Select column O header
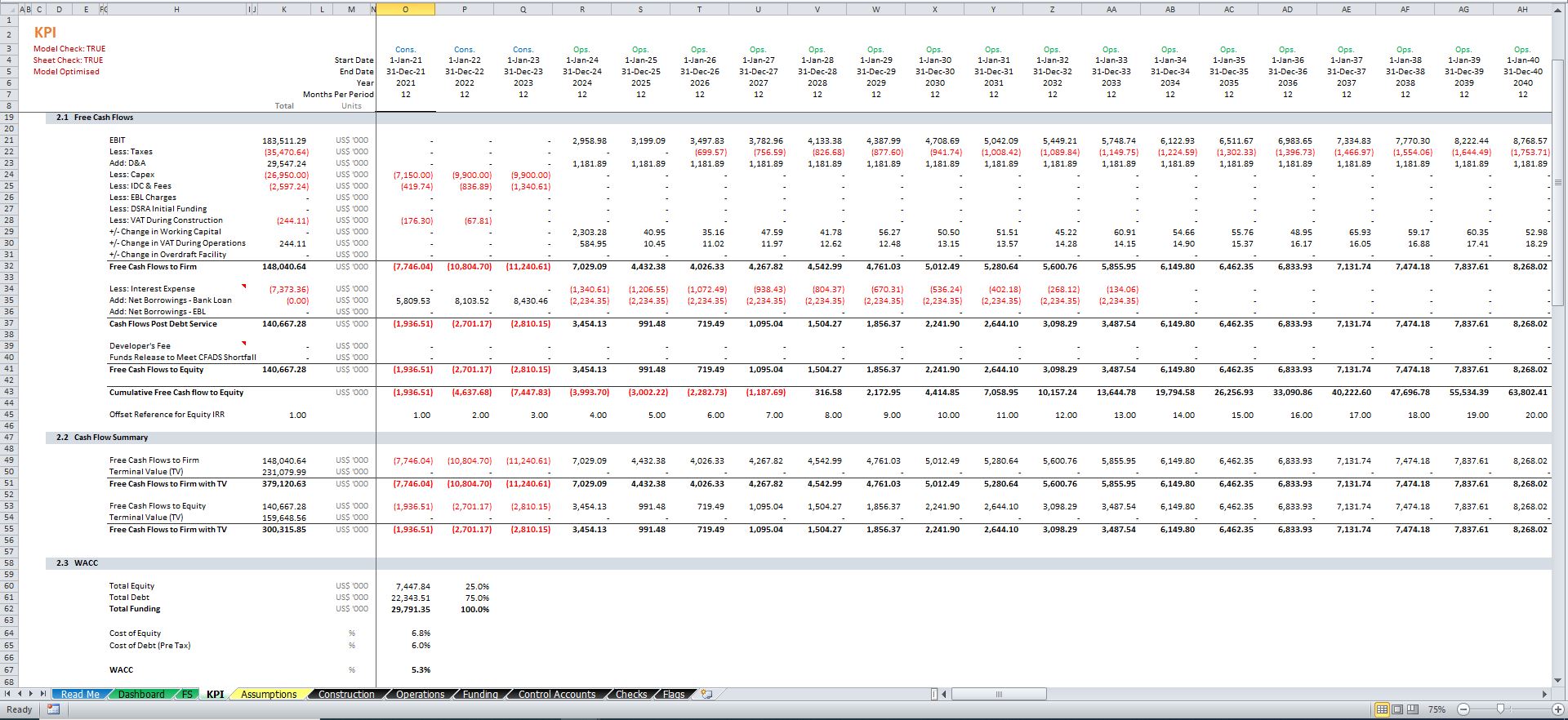The width and height of the screenshot is (1568, 720). (405, 9)
